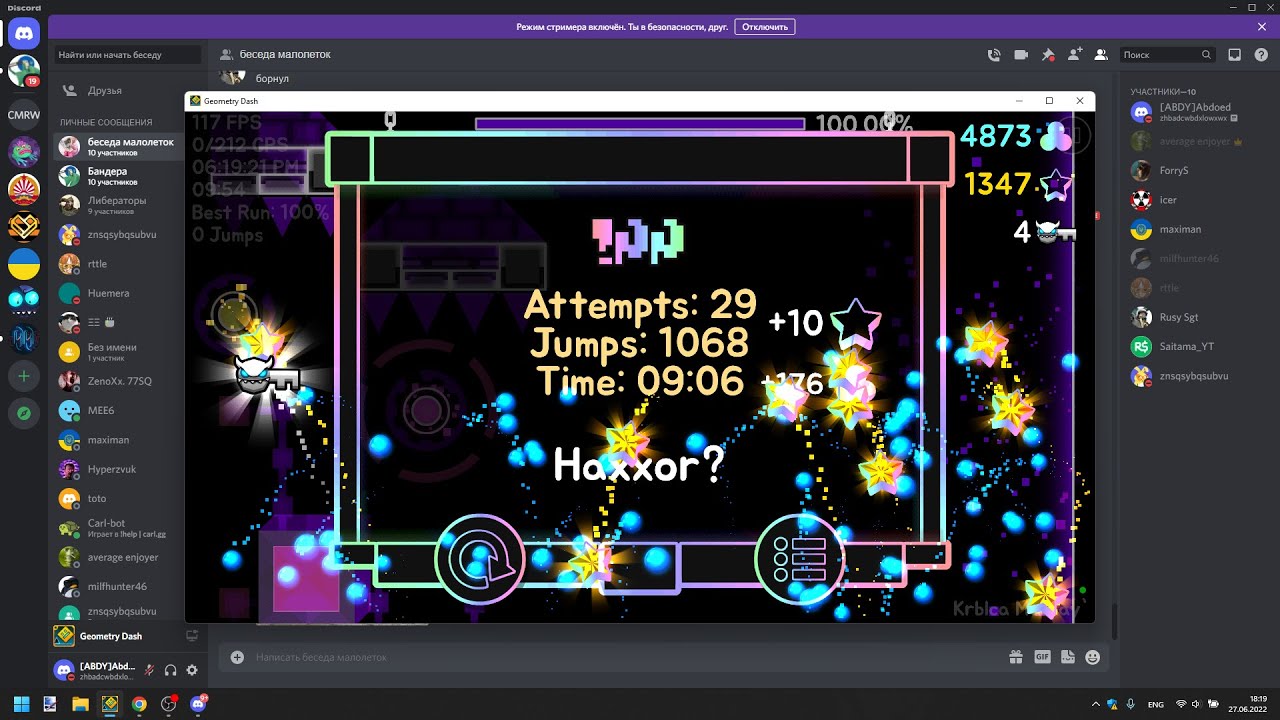Click the Отключить streamer mode button
This screenshot has width=1280, height=720.
point(765,27)
